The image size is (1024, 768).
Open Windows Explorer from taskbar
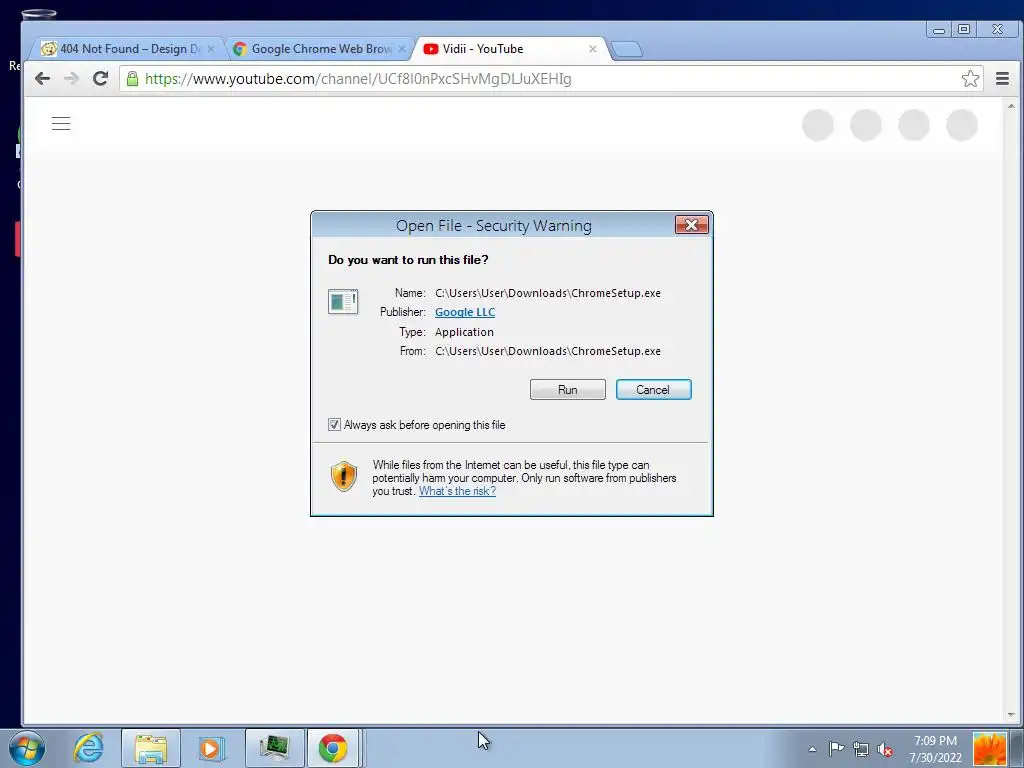[x=151, y=748]
